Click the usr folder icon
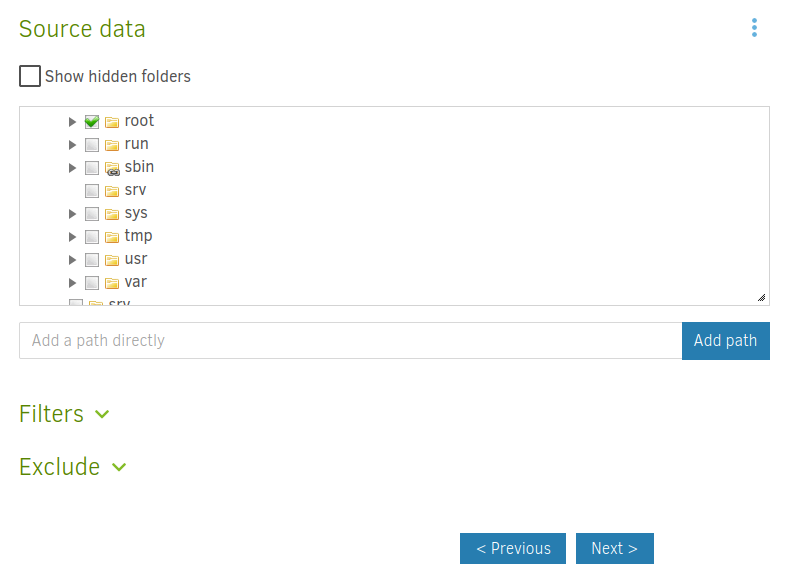 [x=112, y=260]
